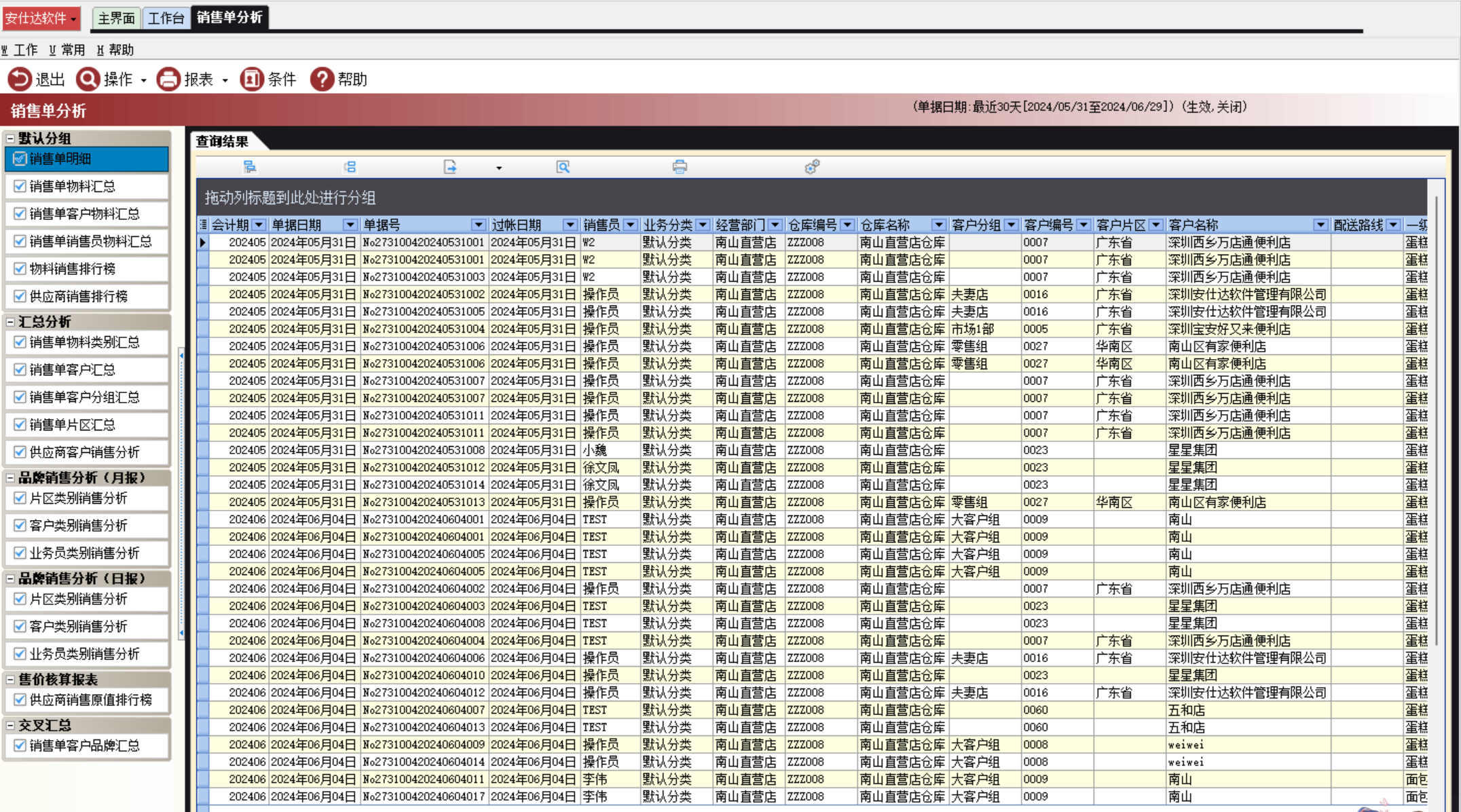This screenshot has height=812, width=1461.
Task: Click the red 退出 exit icon
Action: click(20, 79)
